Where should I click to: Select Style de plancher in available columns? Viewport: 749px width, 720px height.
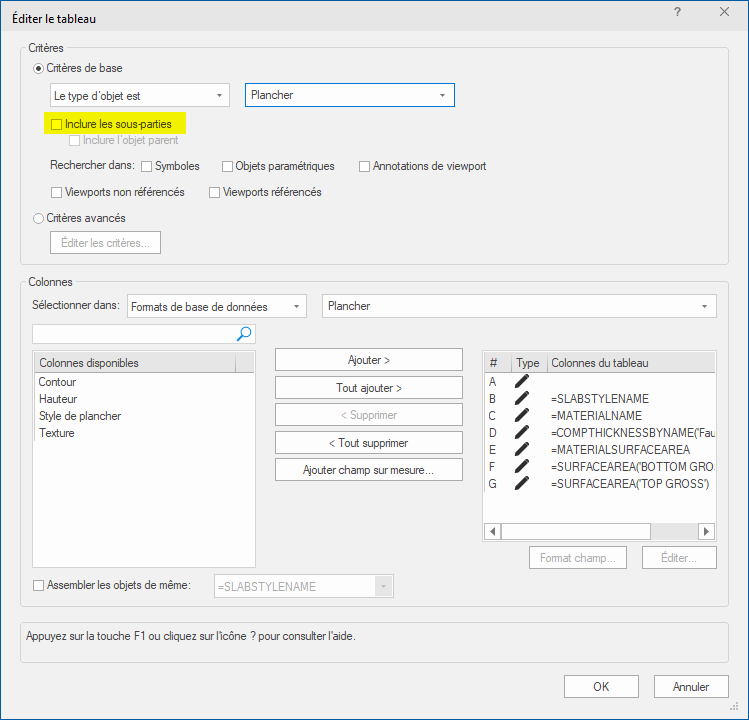click(x=80, y=416)
